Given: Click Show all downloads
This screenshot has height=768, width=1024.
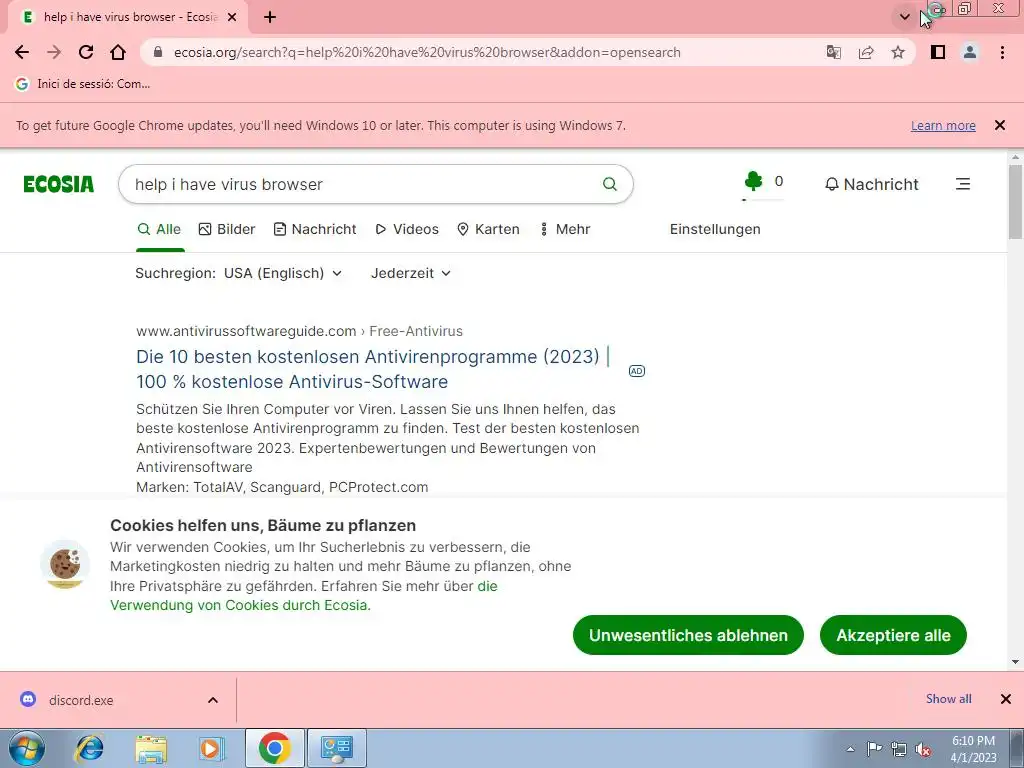Looking at the screenshot, I should 948,699.
